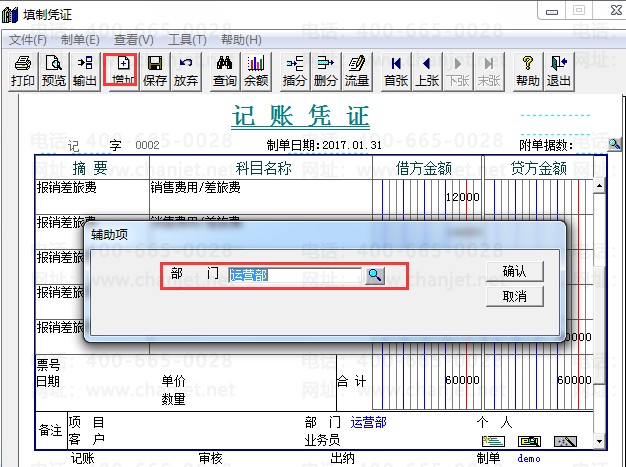Confirm auxiliary item with 确认 button
626x467 pixels.
coord(515,271)
